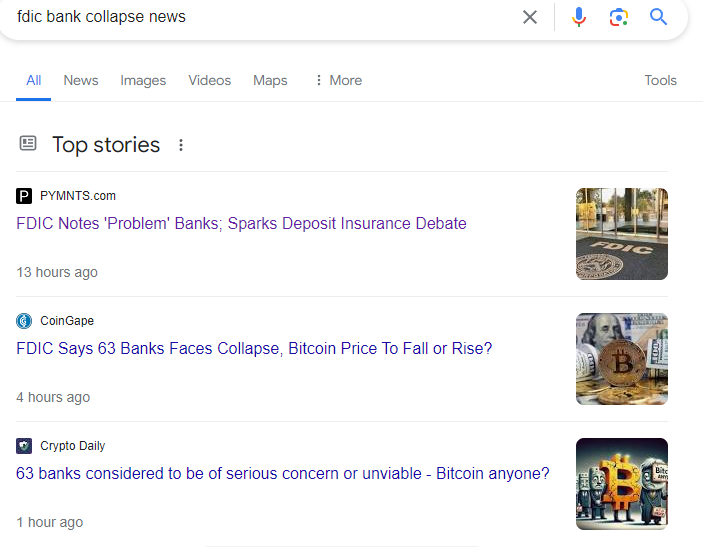Image resolution: width=703 pixels, height=547 pixels.
Task: Click the 1 hour ago timestamp
Action: point(50,522)
